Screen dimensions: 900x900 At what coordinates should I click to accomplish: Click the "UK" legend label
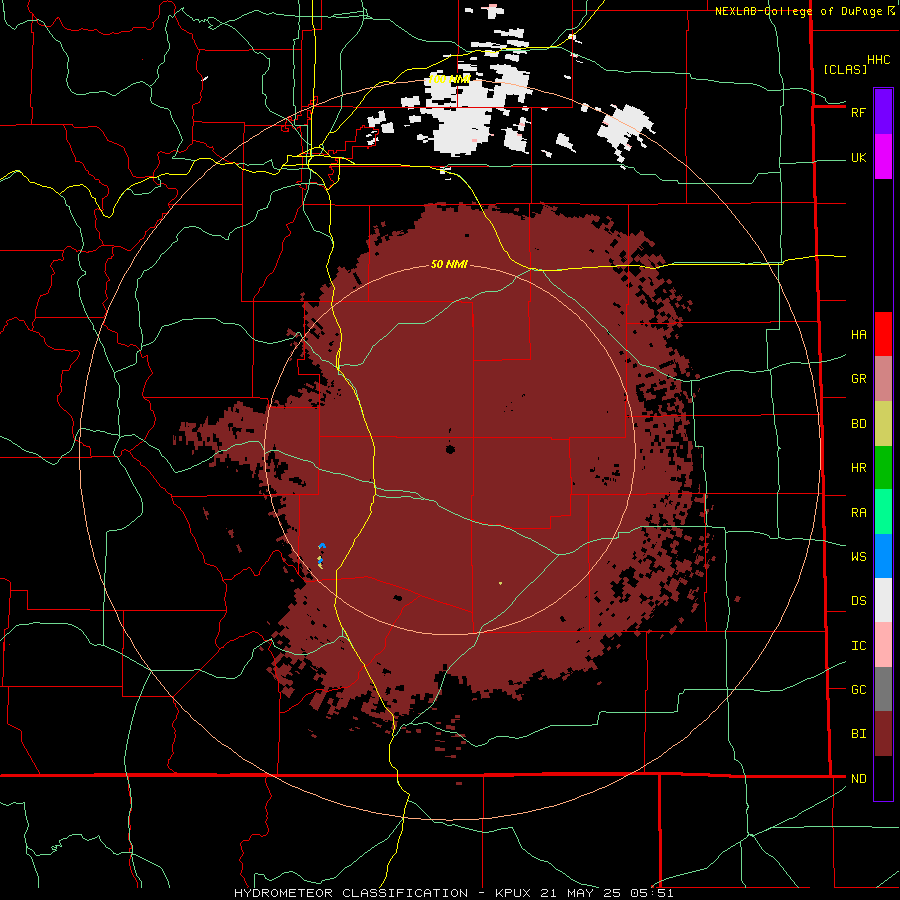[x=858, y=158]
